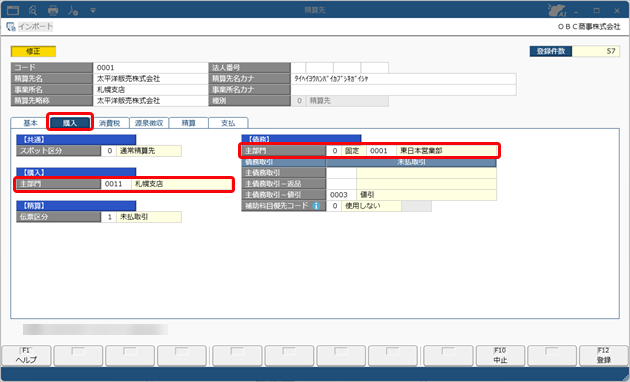
Task: Click the スポット区分 code field
Action: pyautogui.click(x=109, y=151)
